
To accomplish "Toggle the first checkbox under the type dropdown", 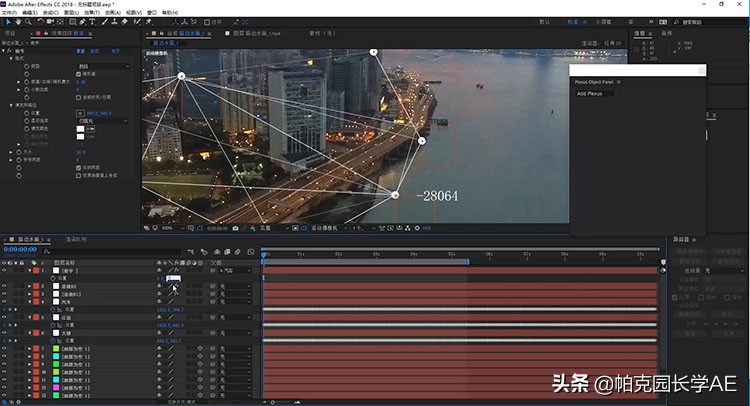I will 79,74.
